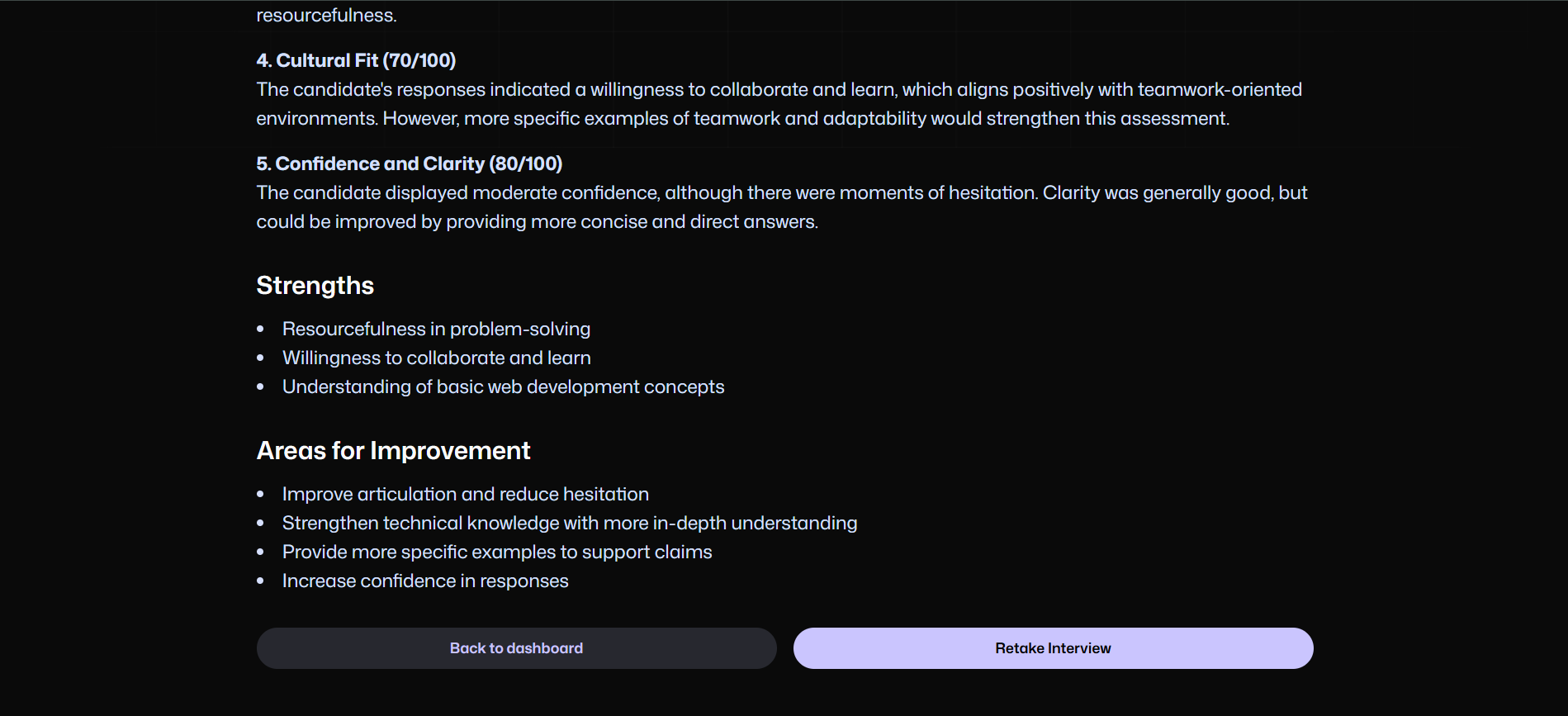Click the Increase confidence in responses item
This screenshot has height=716, width=1568.
tap(425, 581)
